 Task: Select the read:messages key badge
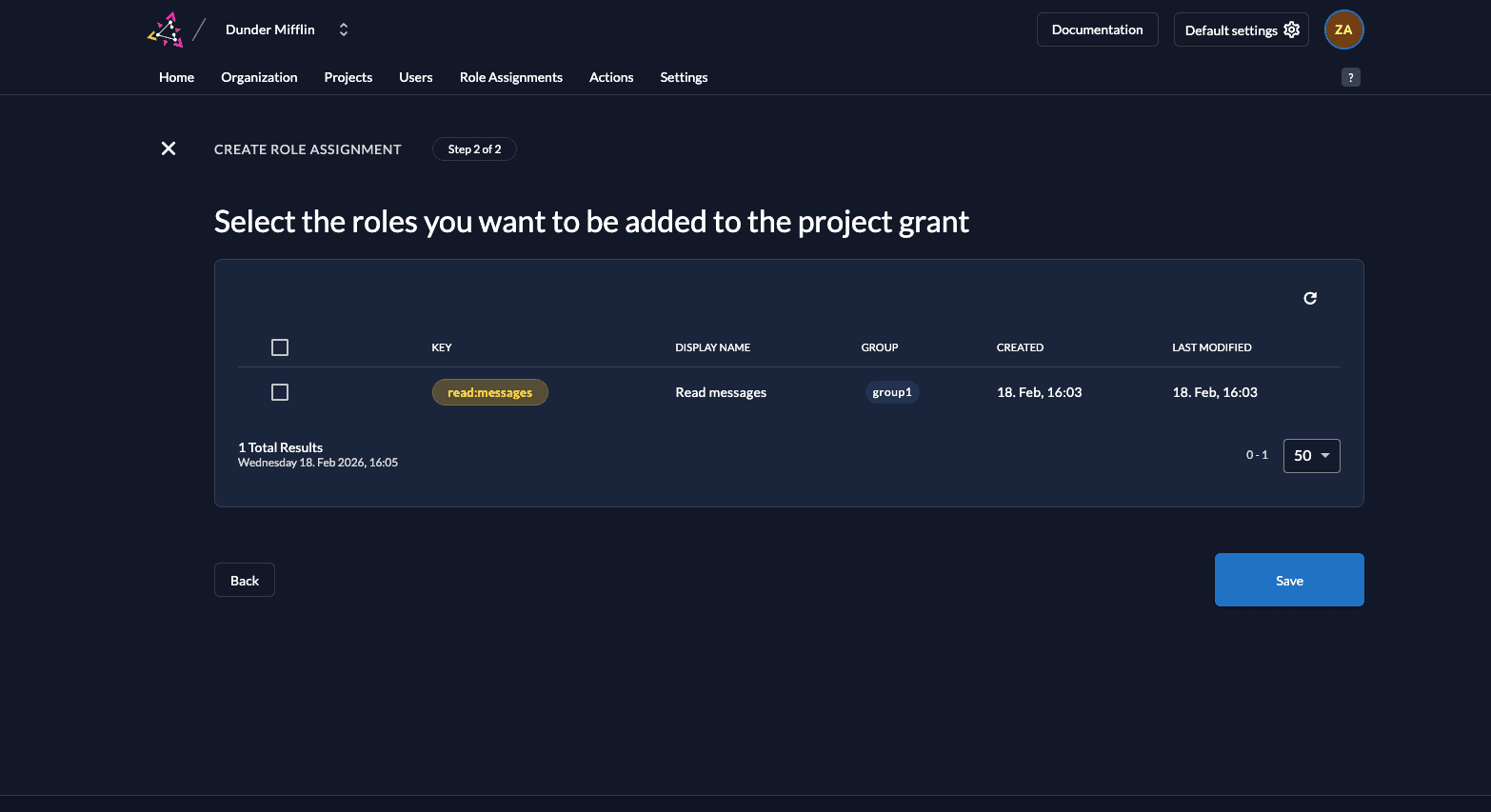[489, 392]
